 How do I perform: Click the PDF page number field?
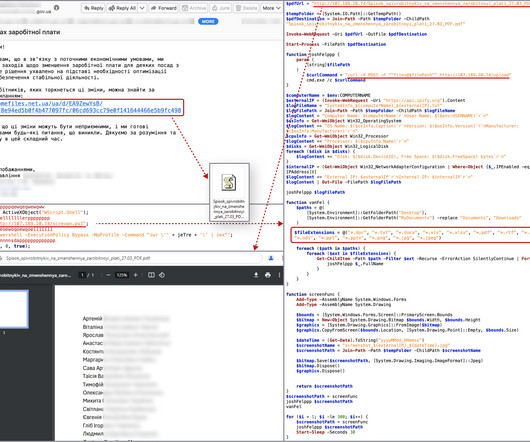pyautogui.click(x=82, y=275)
